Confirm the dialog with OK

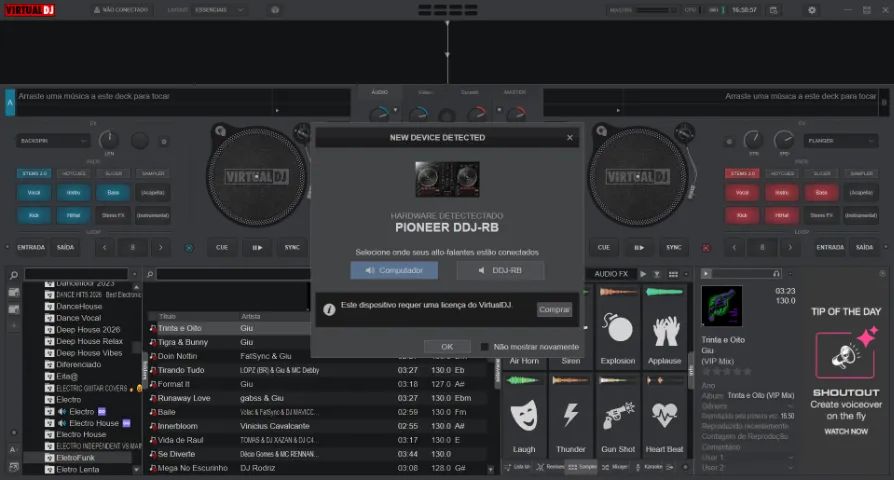coord(447,347)
